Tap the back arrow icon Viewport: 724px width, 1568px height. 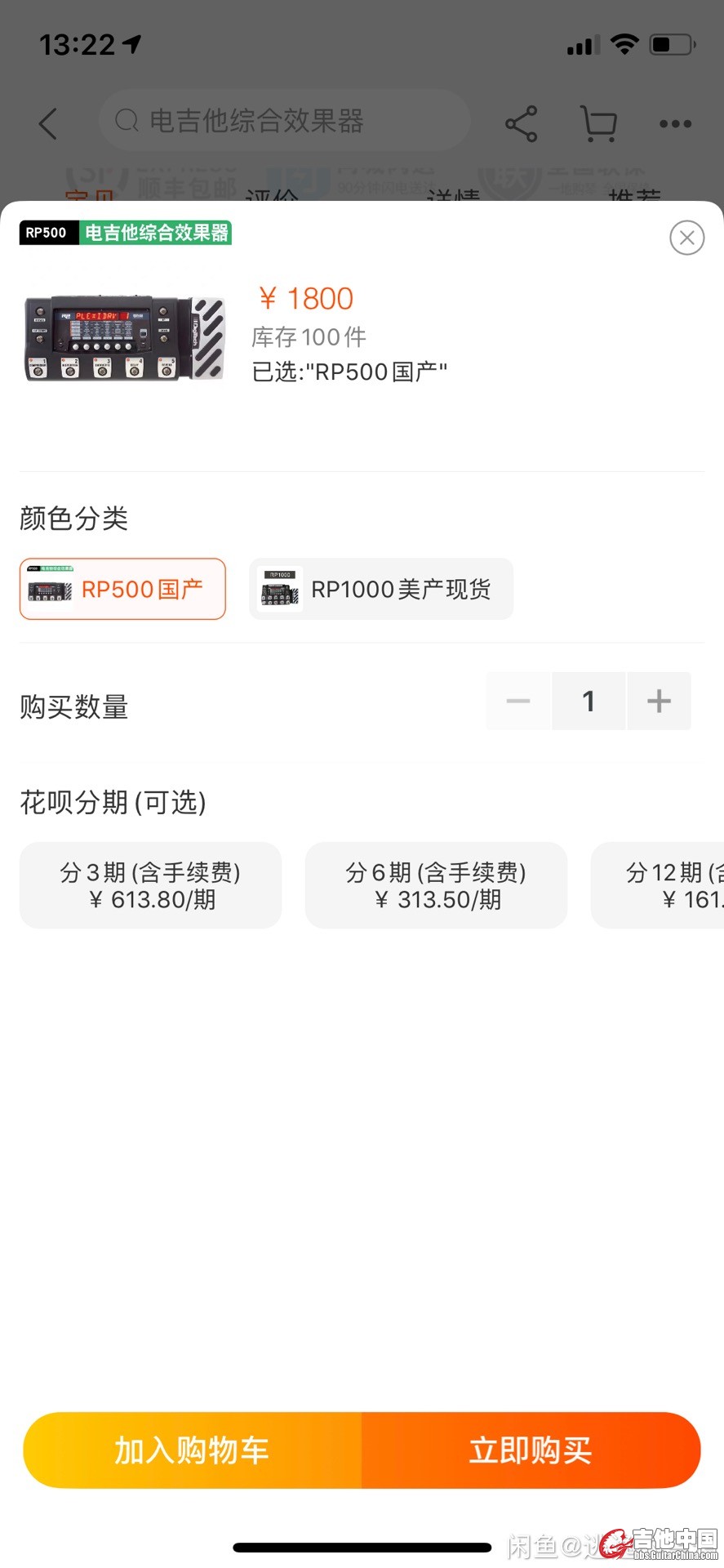point(48,123)
